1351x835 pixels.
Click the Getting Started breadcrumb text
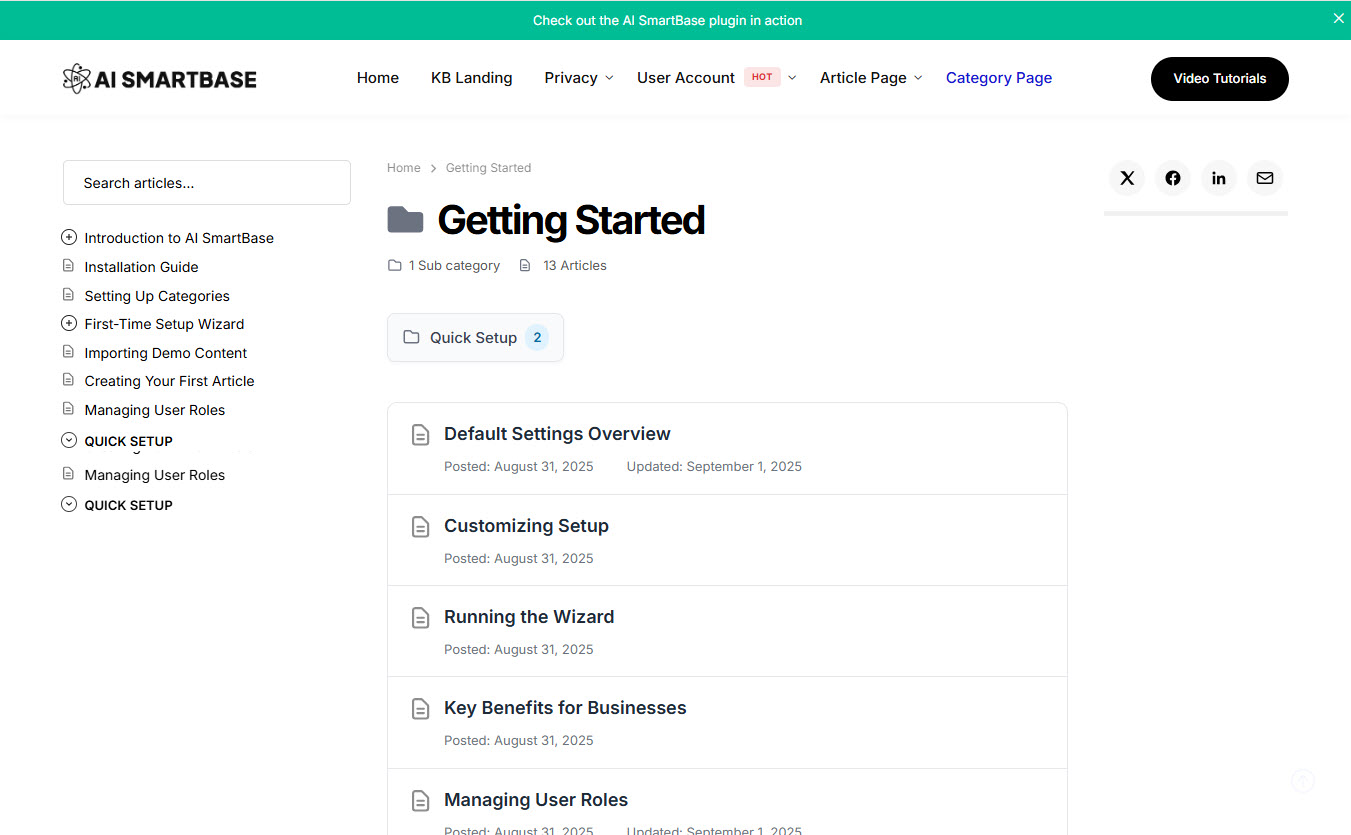pyautogui.click(x=488, y=168)
